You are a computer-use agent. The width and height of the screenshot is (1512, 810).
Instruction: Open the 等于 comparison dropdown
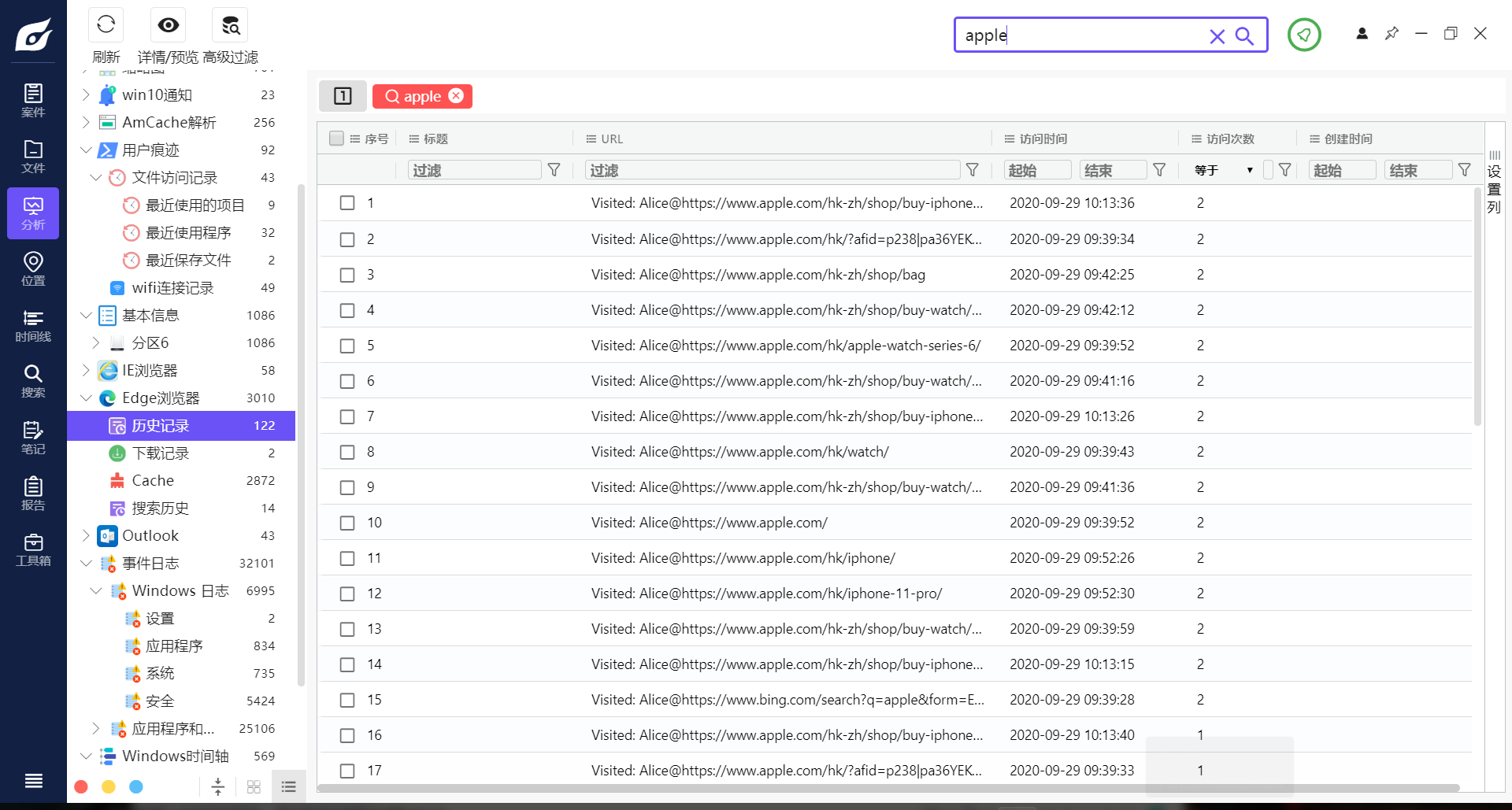coord(1225,170)
